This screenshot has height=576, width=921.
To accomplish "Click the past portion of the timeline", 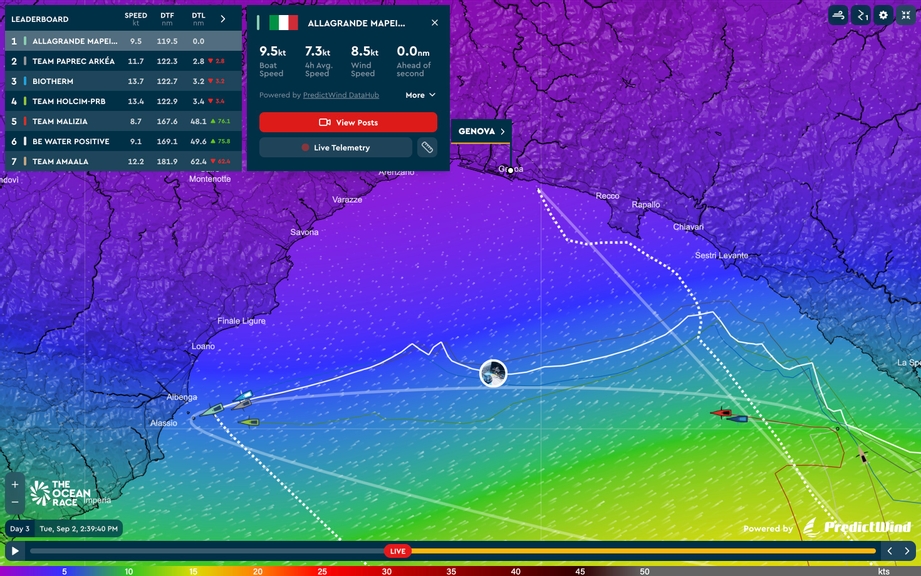I will click(207, 551).
